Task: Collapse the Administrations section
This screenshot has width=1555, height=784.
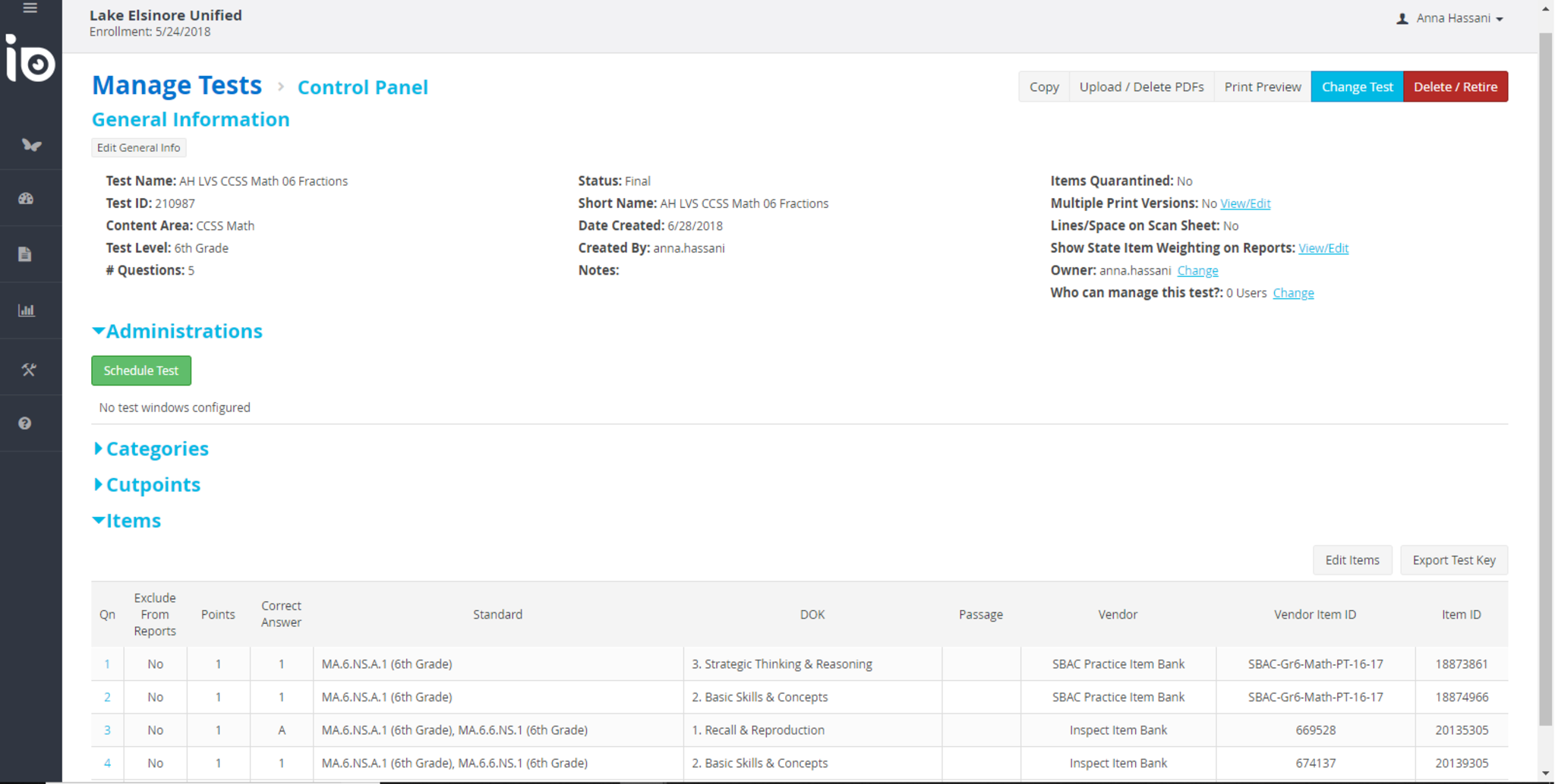Action: click(176, 331)
